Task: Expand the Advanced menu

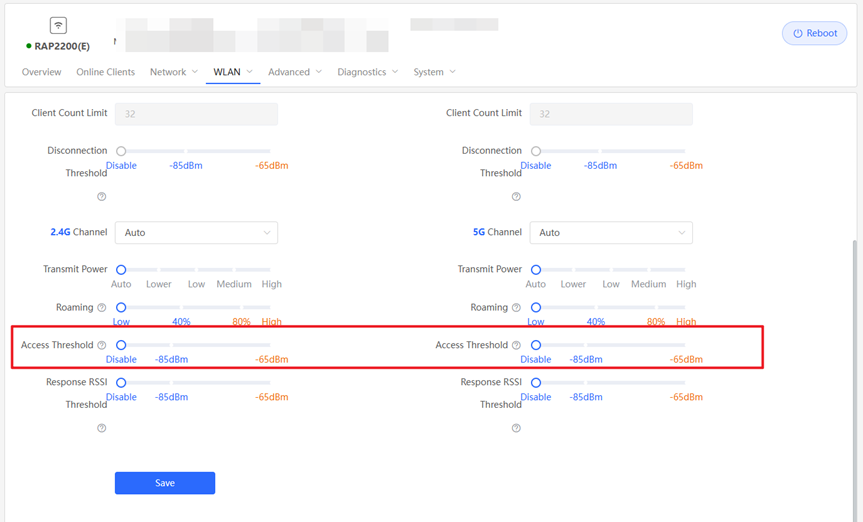Action: point(294,72)
